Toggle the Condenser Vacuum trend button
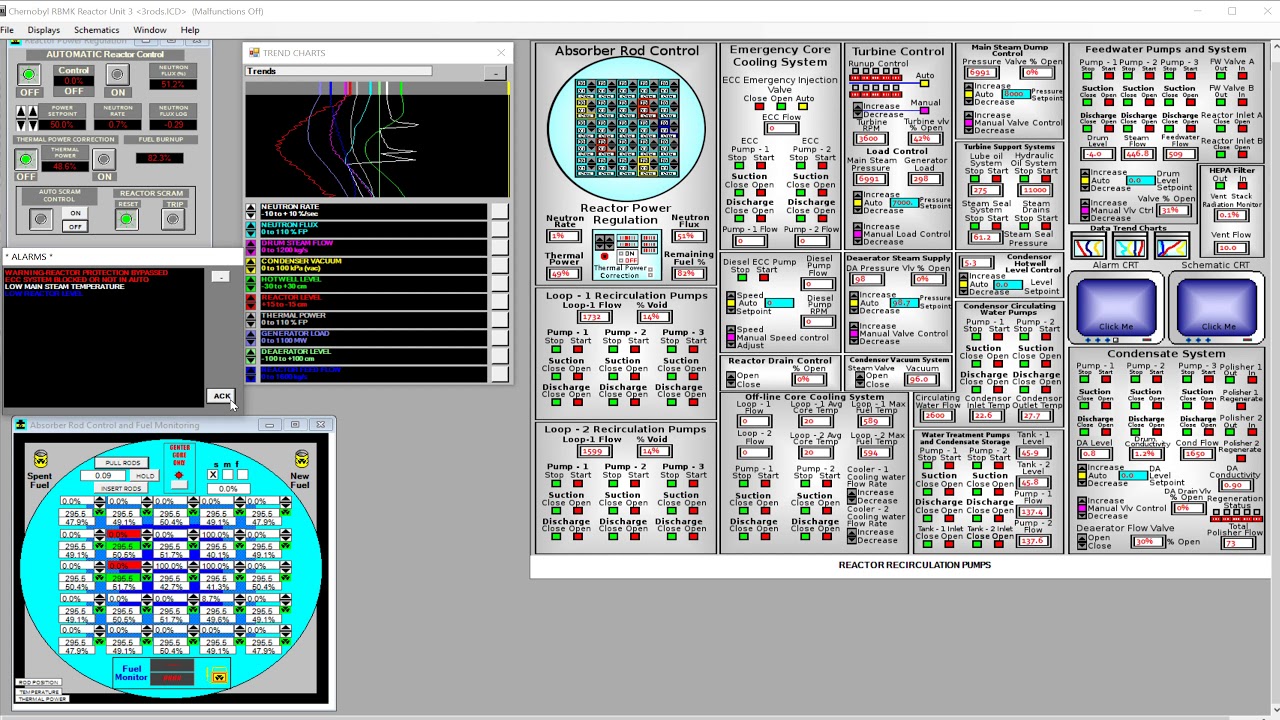 click(499, 266)
